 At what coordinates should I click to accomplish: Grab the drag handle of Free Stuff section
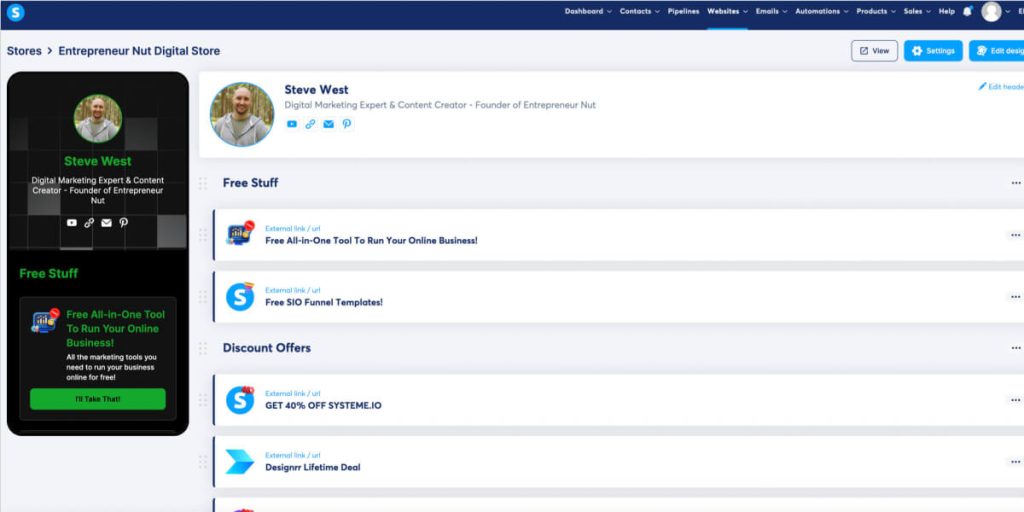tap(203, 183)
